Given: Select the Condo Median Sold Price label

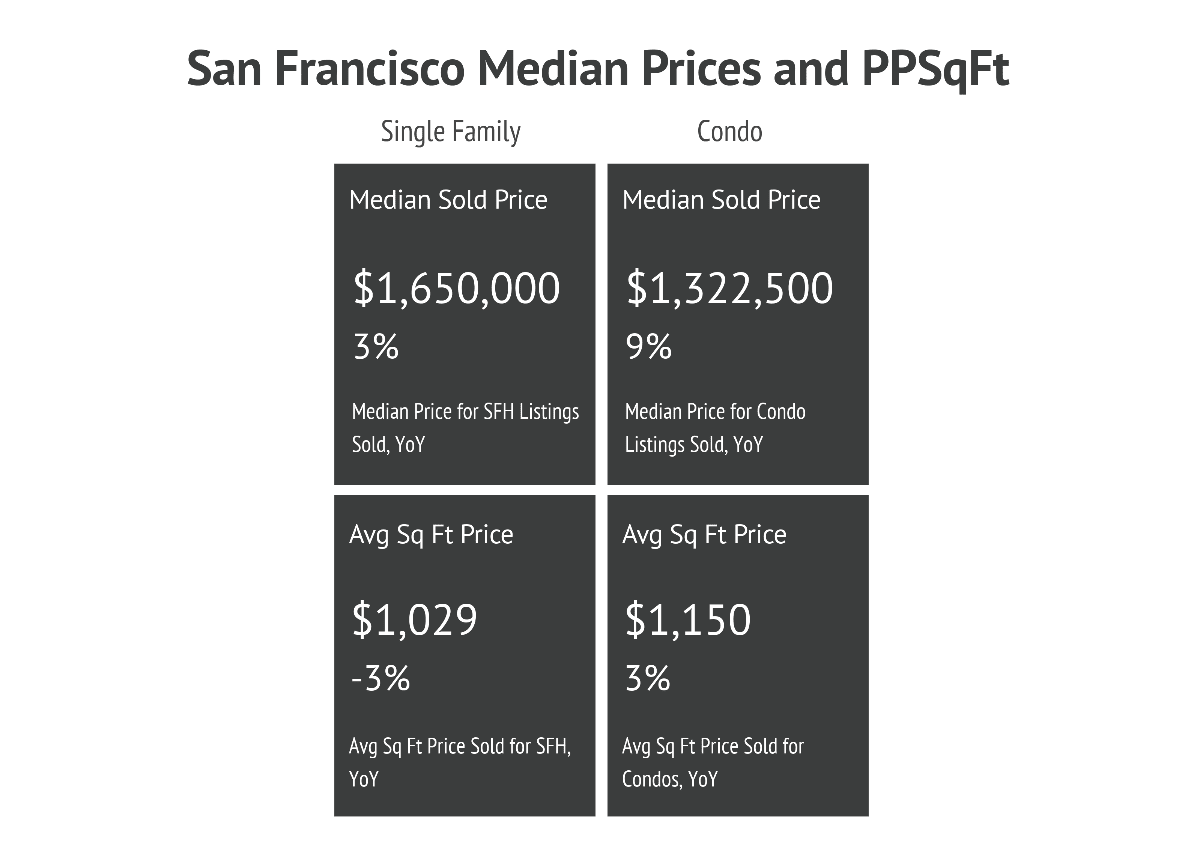Looking at the screenshot, I should coord(722,200).
